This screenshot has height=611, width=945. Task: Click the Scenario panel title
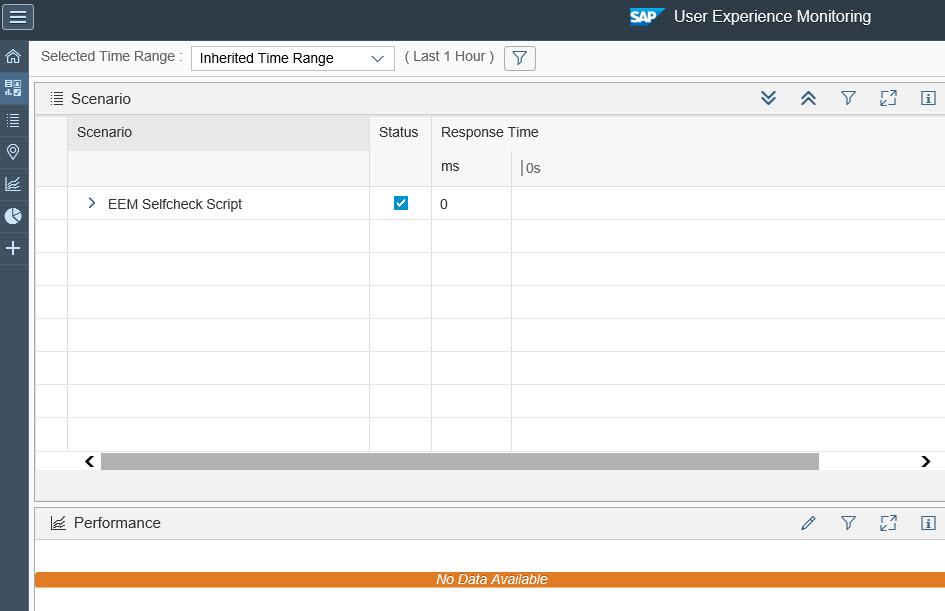101,99
